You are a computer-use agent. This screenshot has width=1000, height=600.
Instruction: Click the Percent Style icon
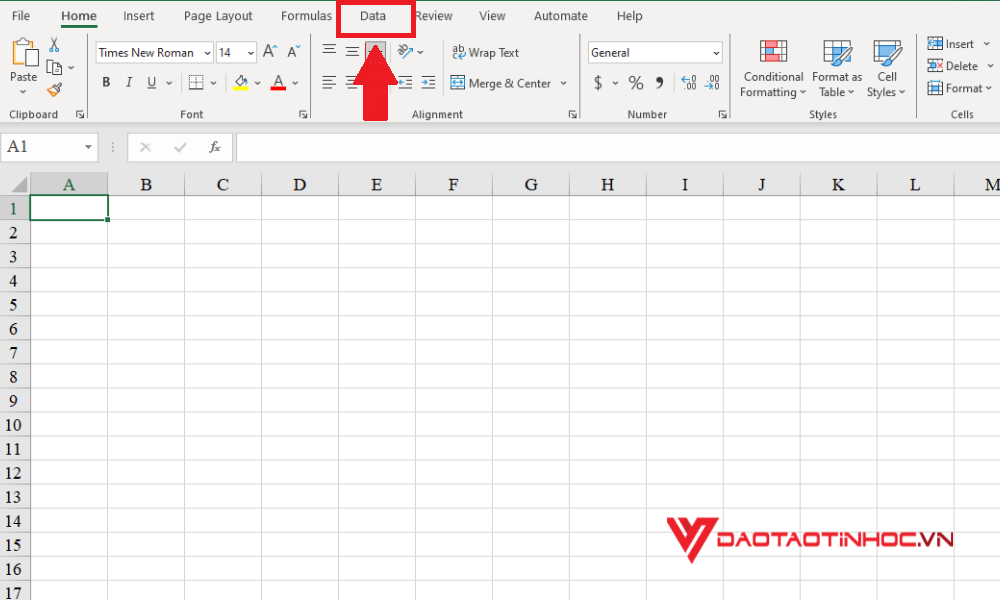point(635,83)
